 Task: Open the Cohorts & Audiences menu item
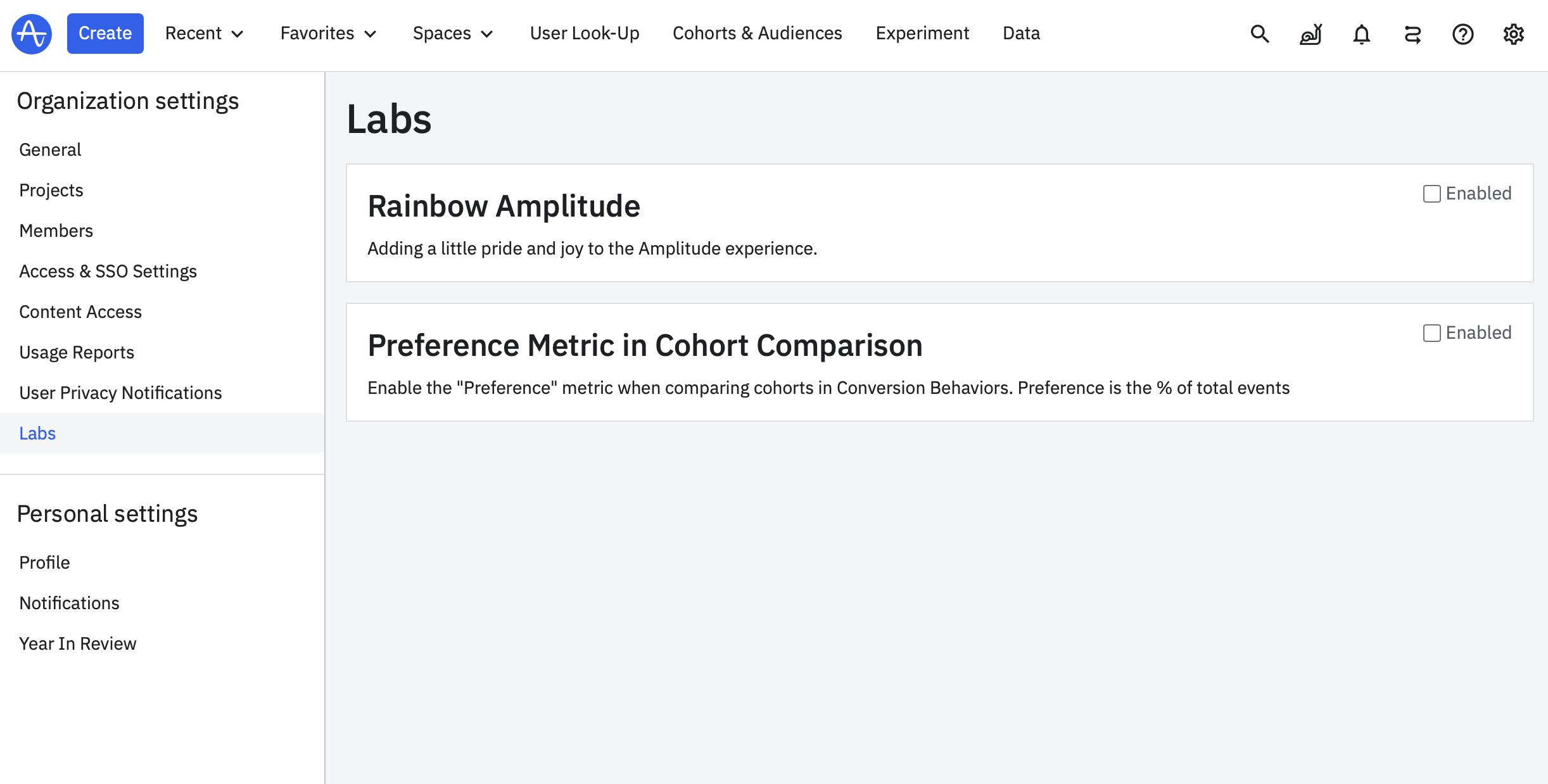(x=757, y=34)
